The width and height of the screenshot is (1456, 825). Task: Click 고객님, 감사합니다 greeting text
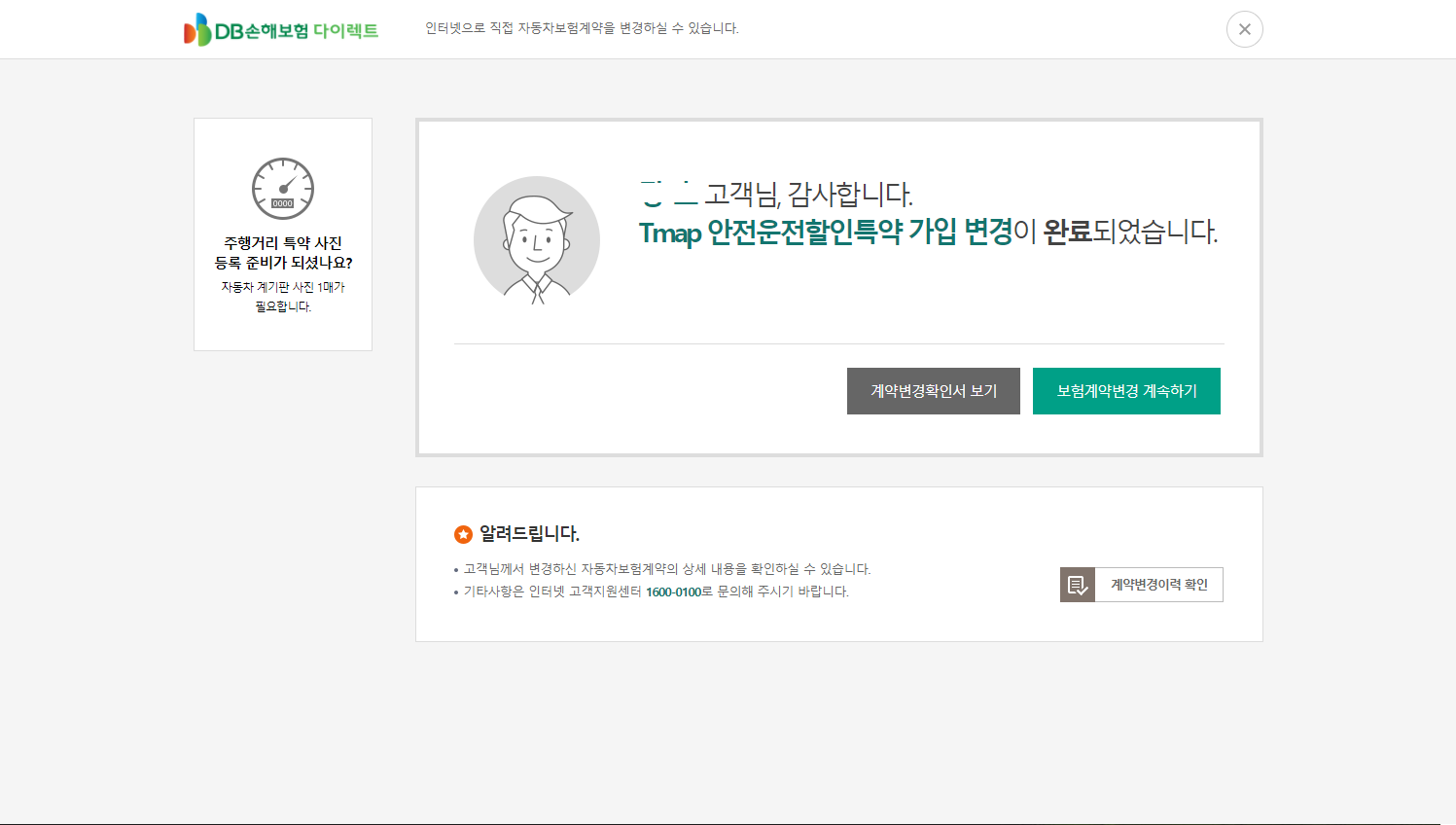(808, 195)
